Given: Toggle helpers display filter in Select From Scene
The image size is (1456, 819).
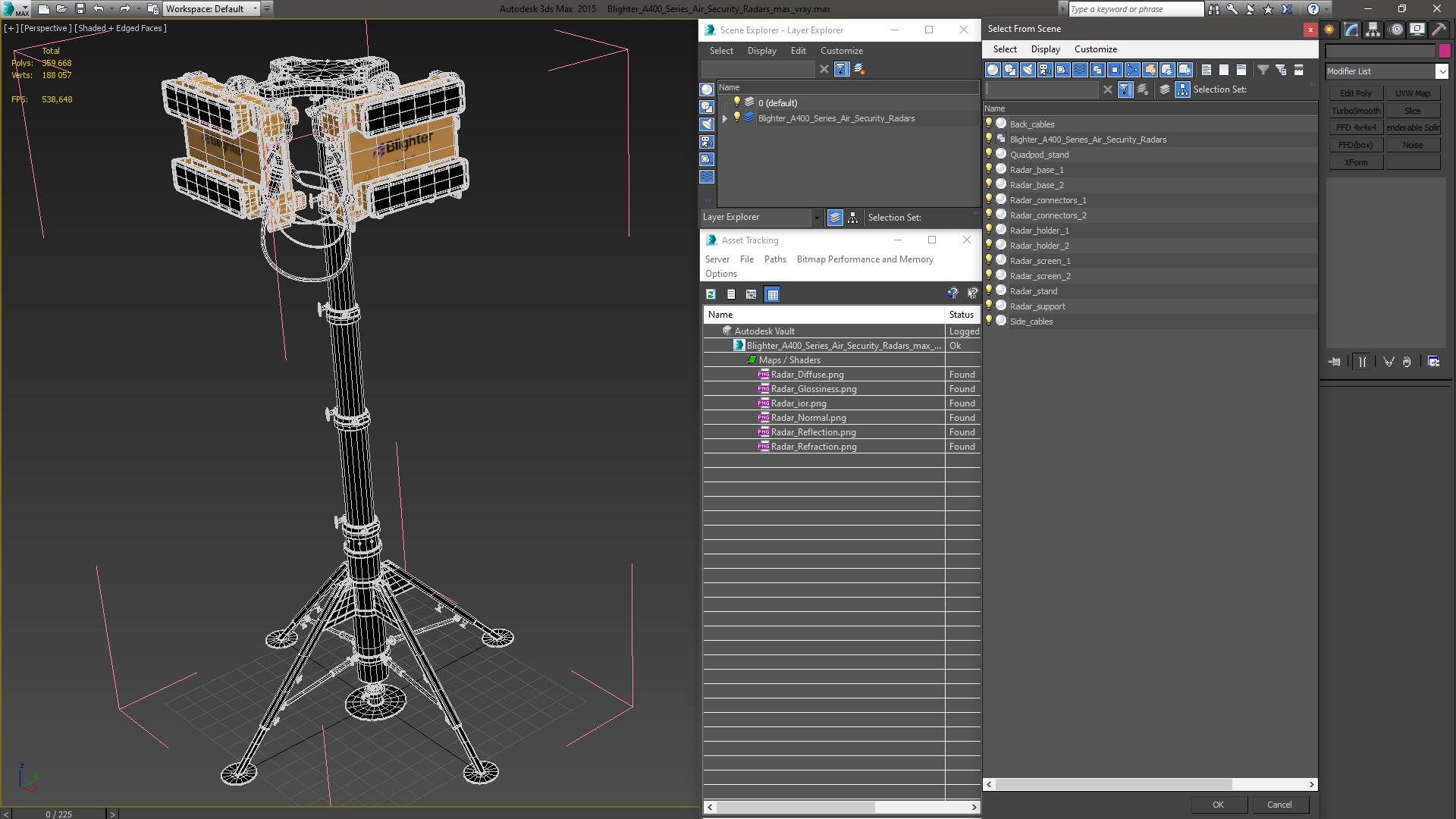Looking at the screenshot, I should pyautogui.click(x=1062, y=70).
